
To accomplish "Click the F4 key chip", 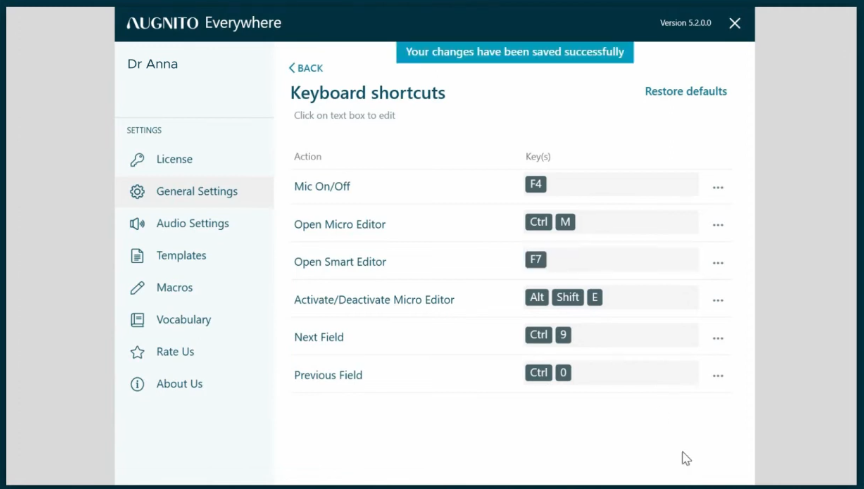I will click(536, 184).
